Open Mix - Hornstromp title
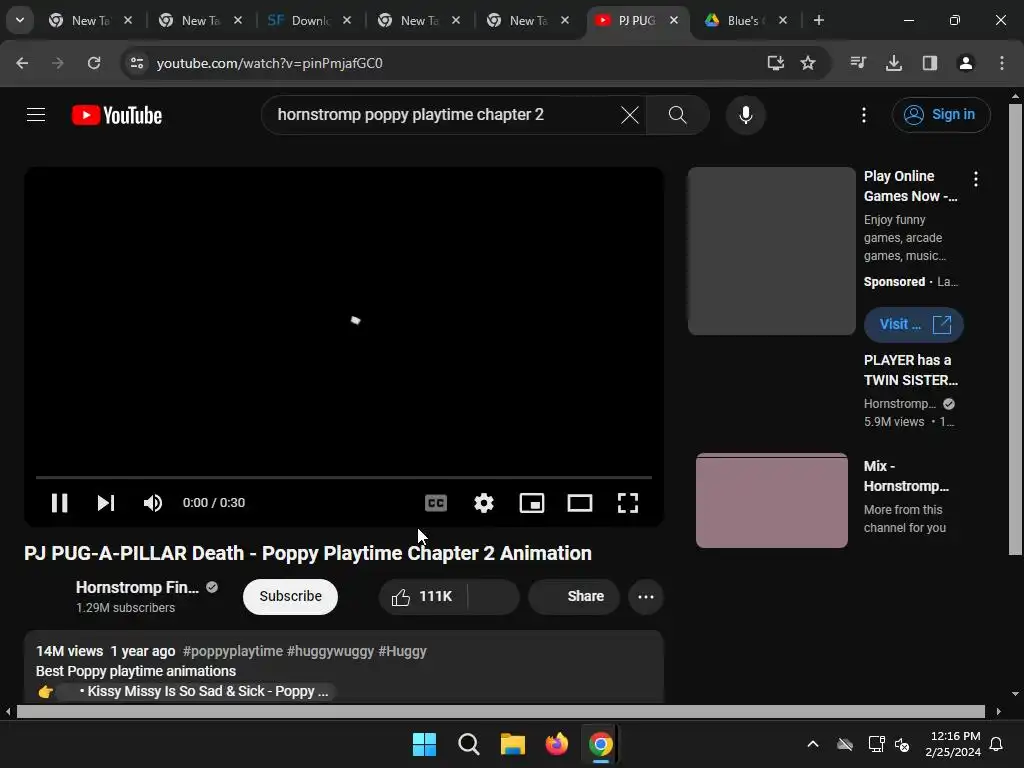1024x768 pixels. tap(906, 476)
